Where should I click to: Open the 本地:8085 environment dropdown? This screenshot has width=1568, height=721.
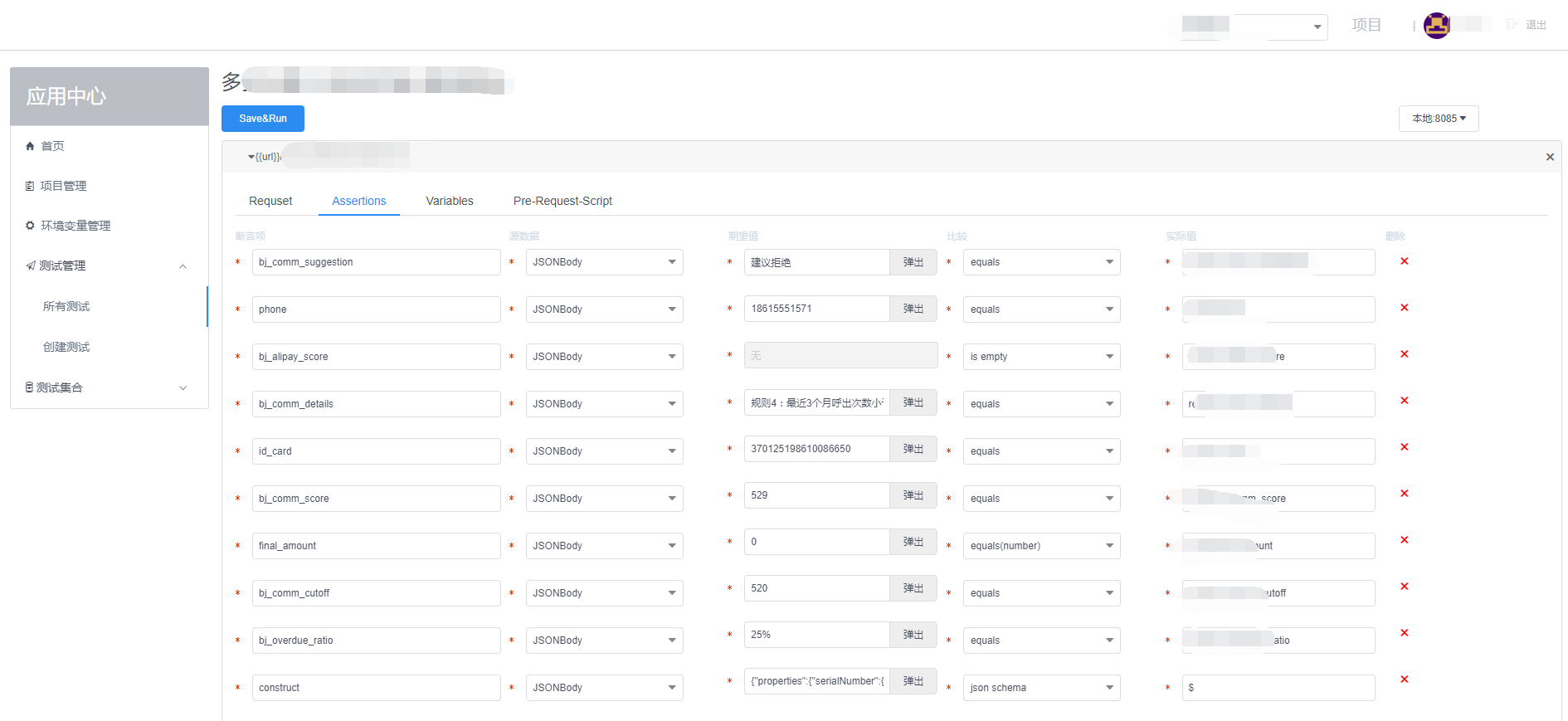(1439, 119)
